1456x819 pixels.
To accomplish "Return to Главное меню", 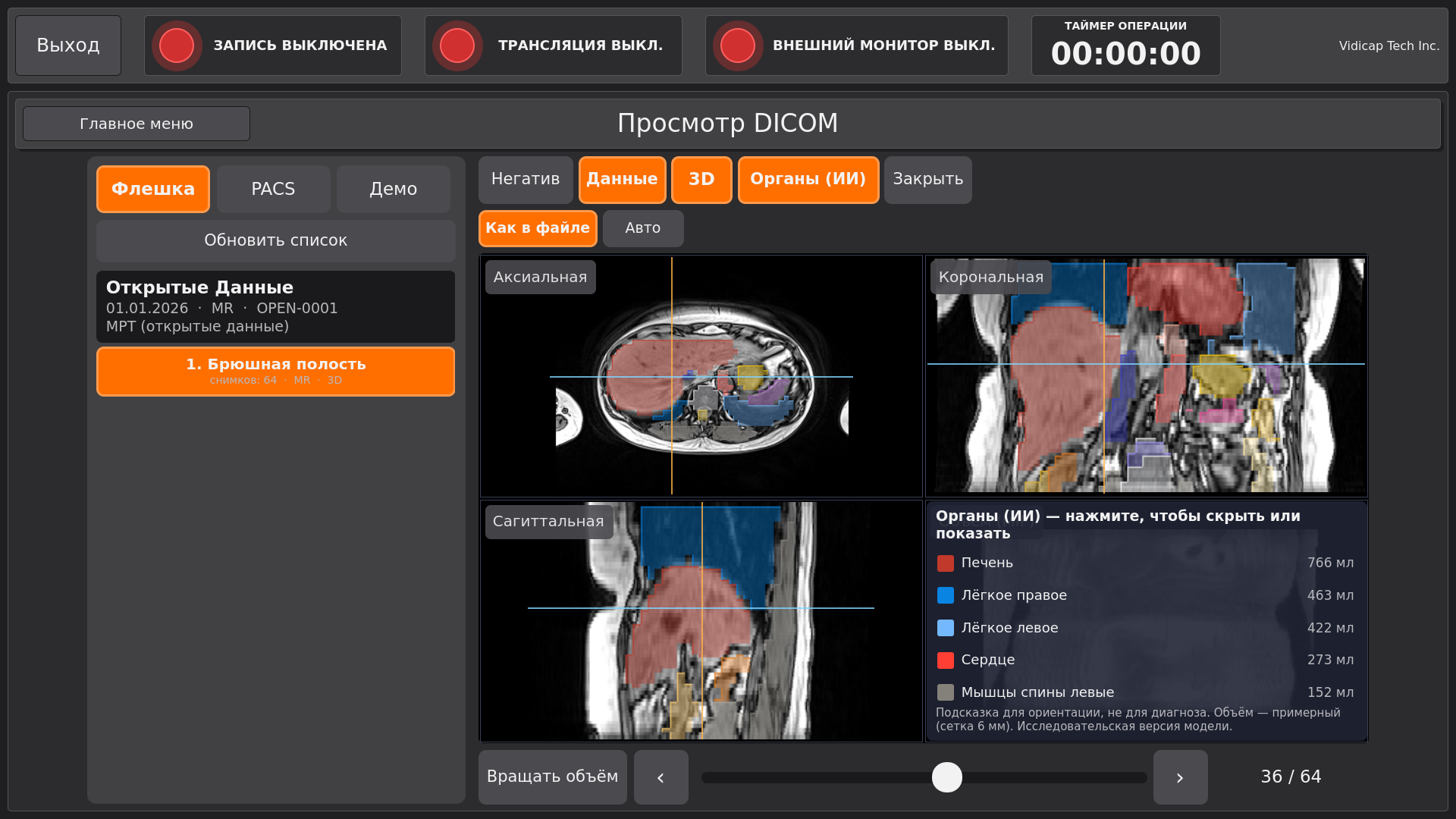I will [x=136, y=124].
